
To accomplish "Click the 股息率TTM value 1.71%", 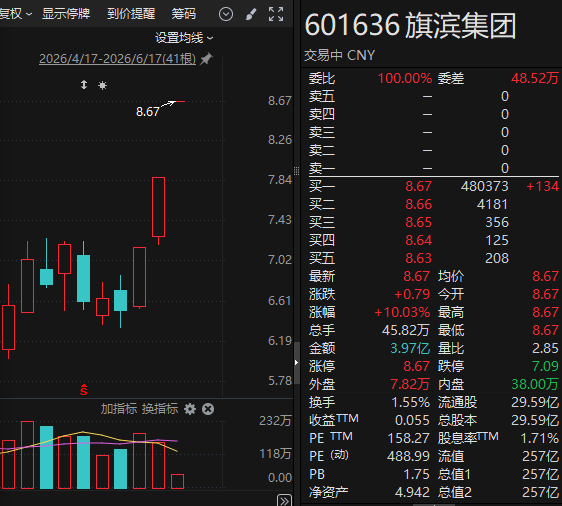I will (x=539, y=438).
